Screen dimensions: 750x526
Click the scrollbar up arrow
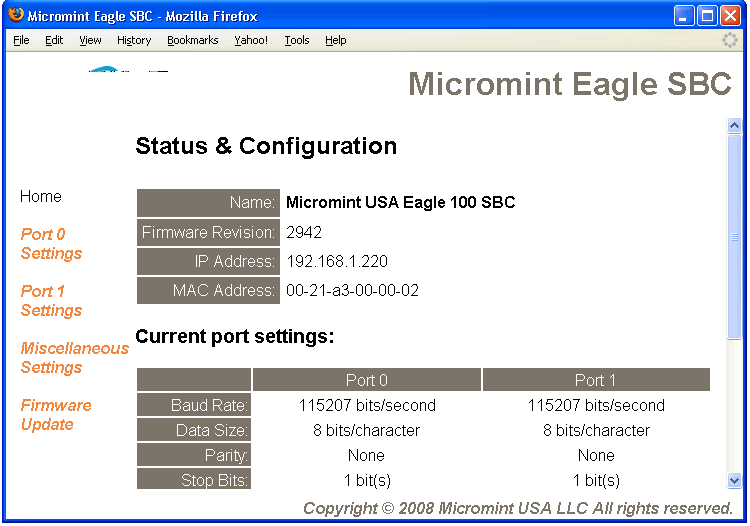(x=734, y=125)
